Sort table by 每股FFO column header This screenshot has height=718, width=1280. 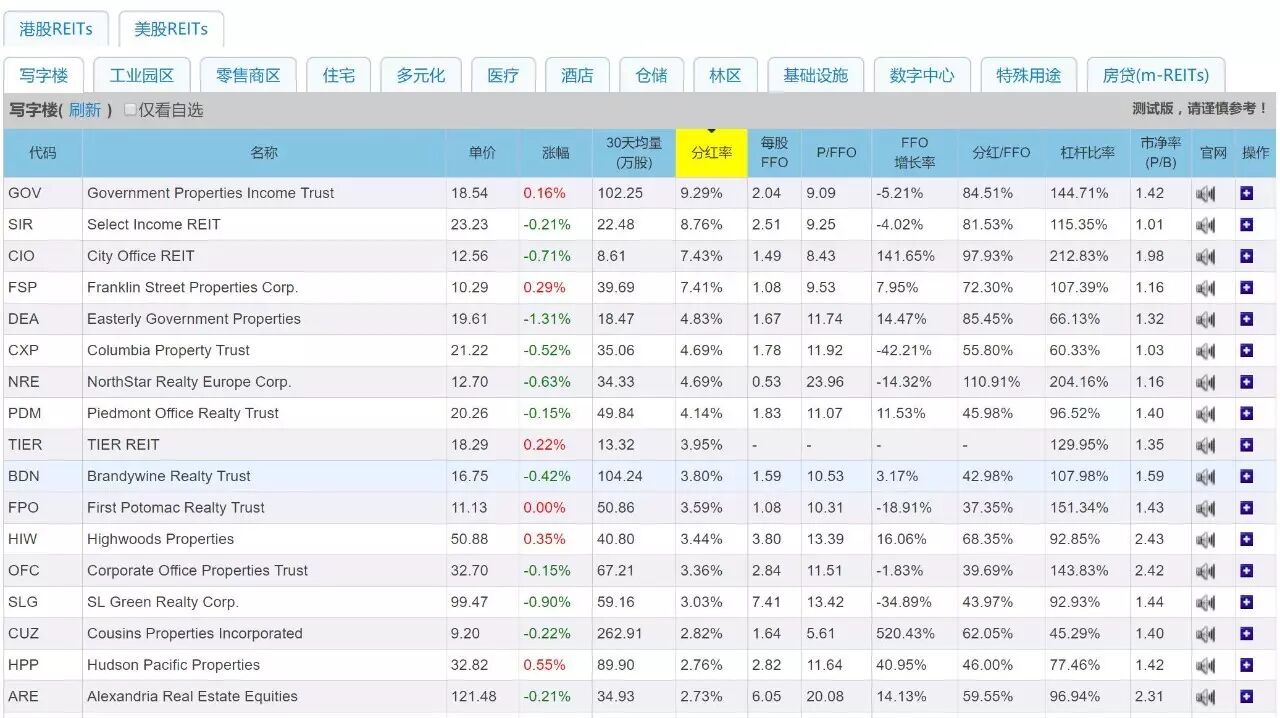[774, 153]
